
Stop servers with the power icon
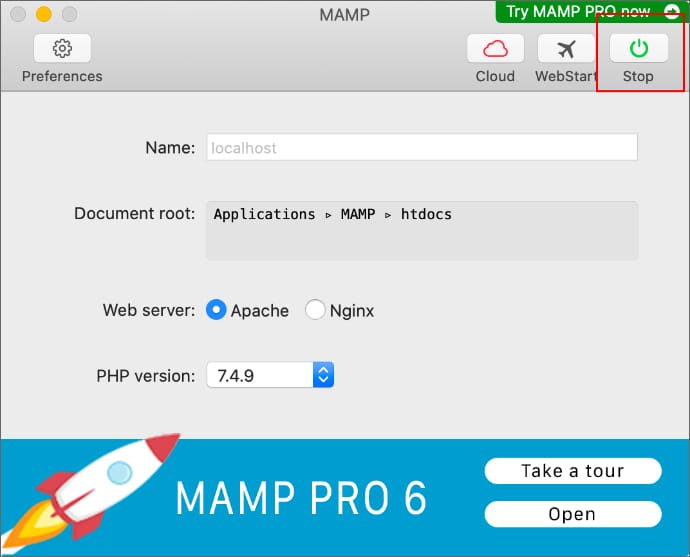(x=638, y=48)
